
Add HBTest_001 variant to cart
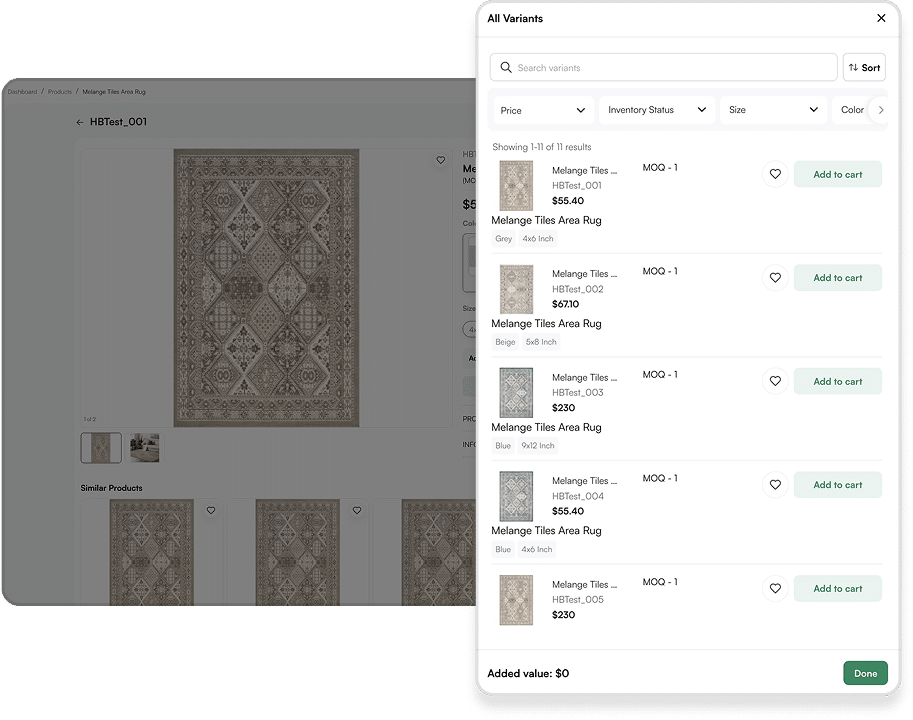click(x=837, y=174)
